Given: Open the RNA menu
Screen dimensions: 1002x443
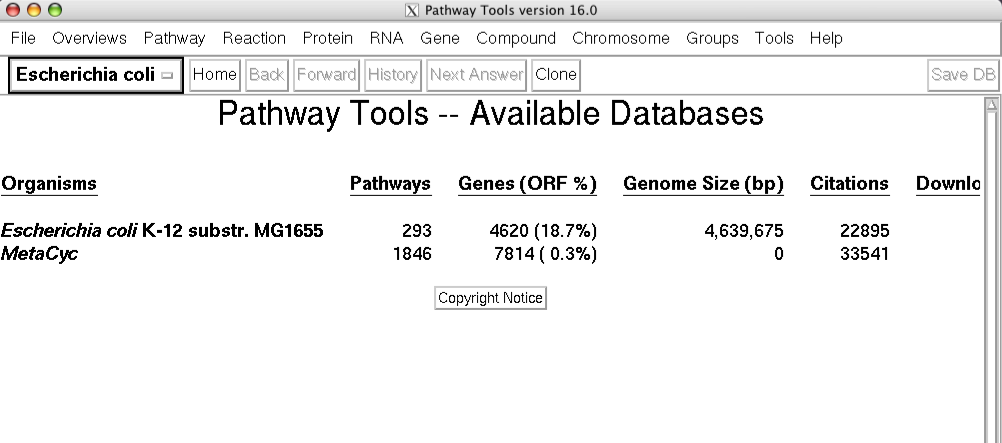Looking at the screenshot, I should [386, 39].
